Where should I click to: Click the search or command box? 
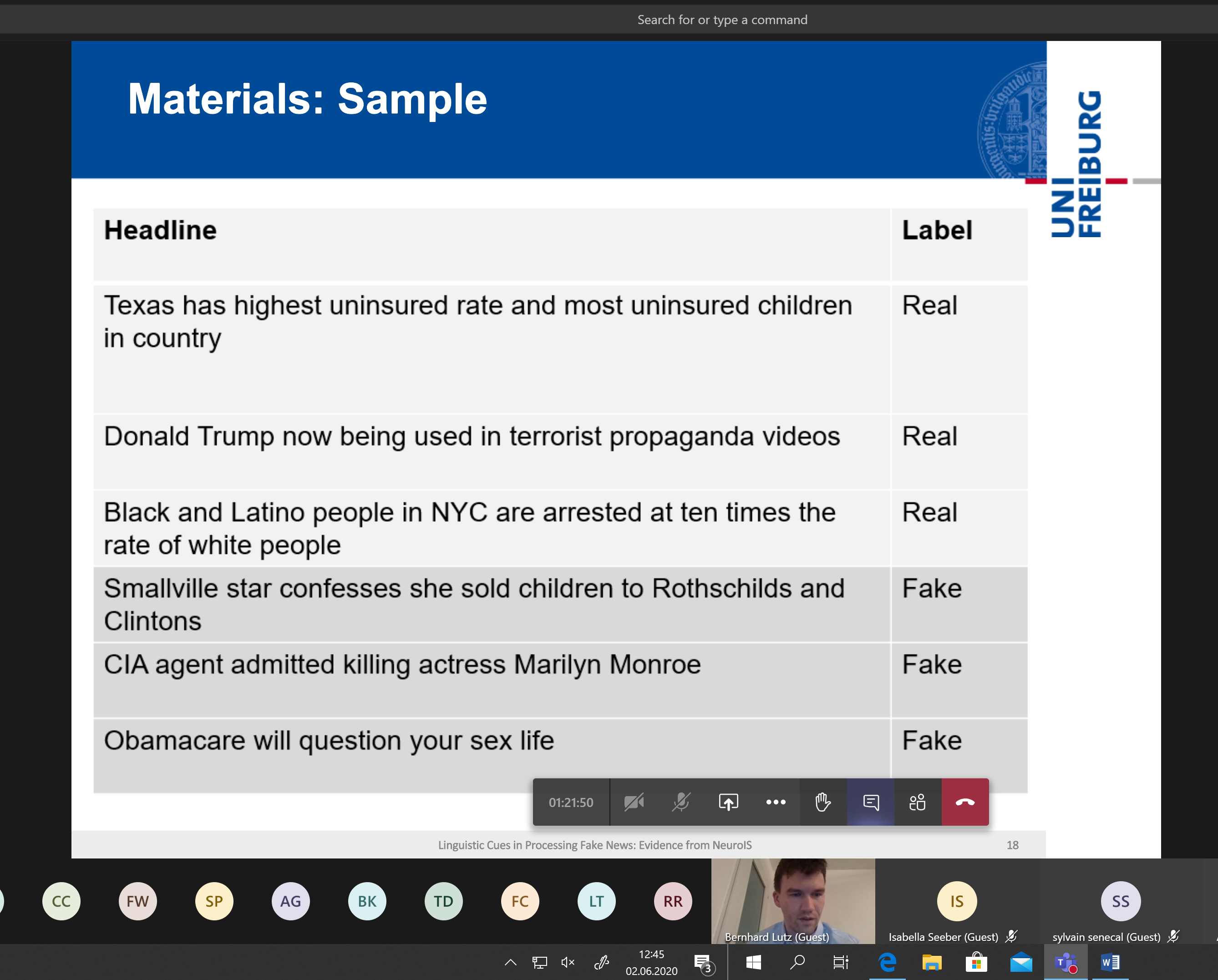click(x=722, y=20)
